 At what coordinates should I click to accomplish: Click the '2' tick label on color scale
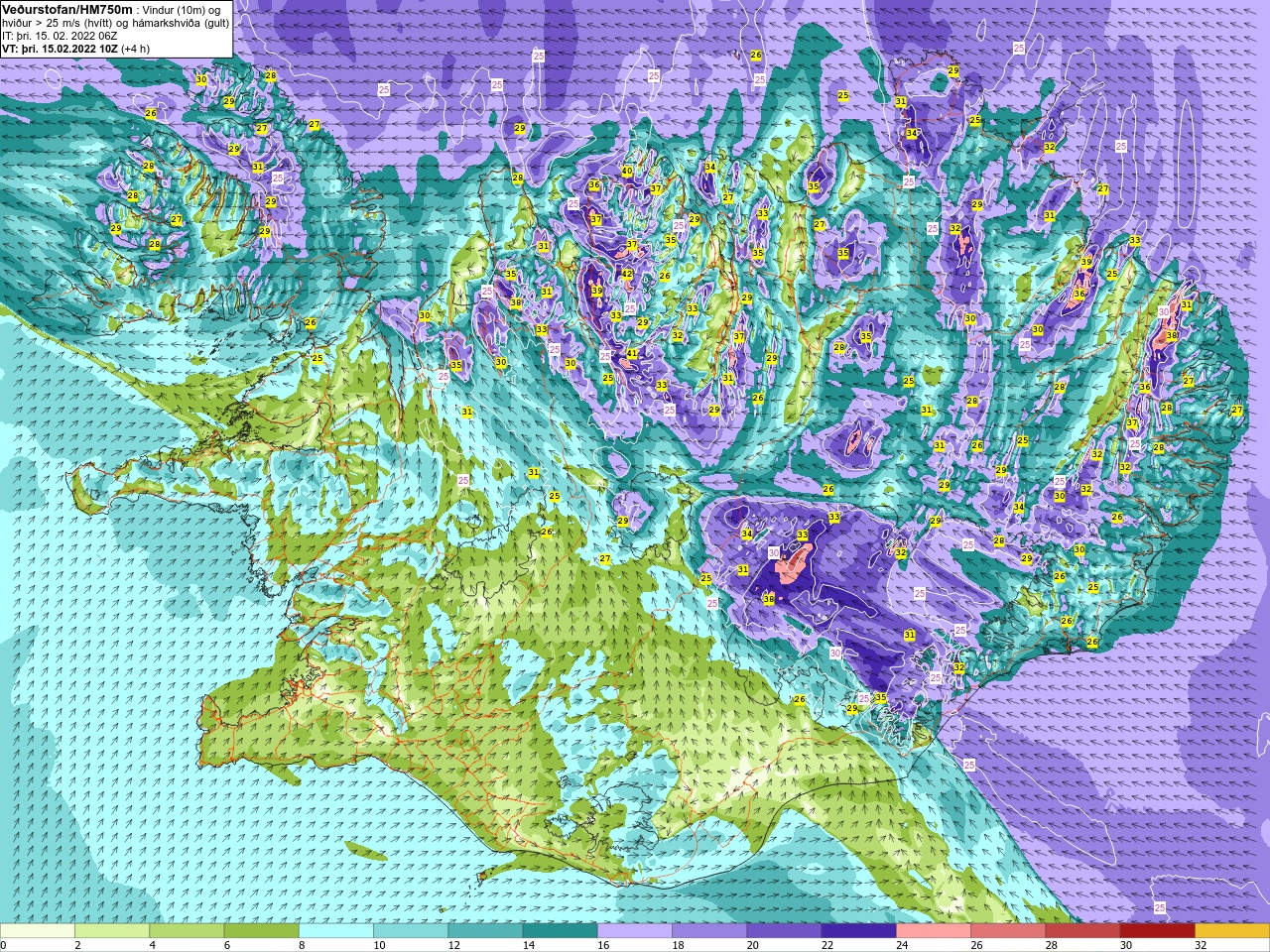[x=77, y=945]
